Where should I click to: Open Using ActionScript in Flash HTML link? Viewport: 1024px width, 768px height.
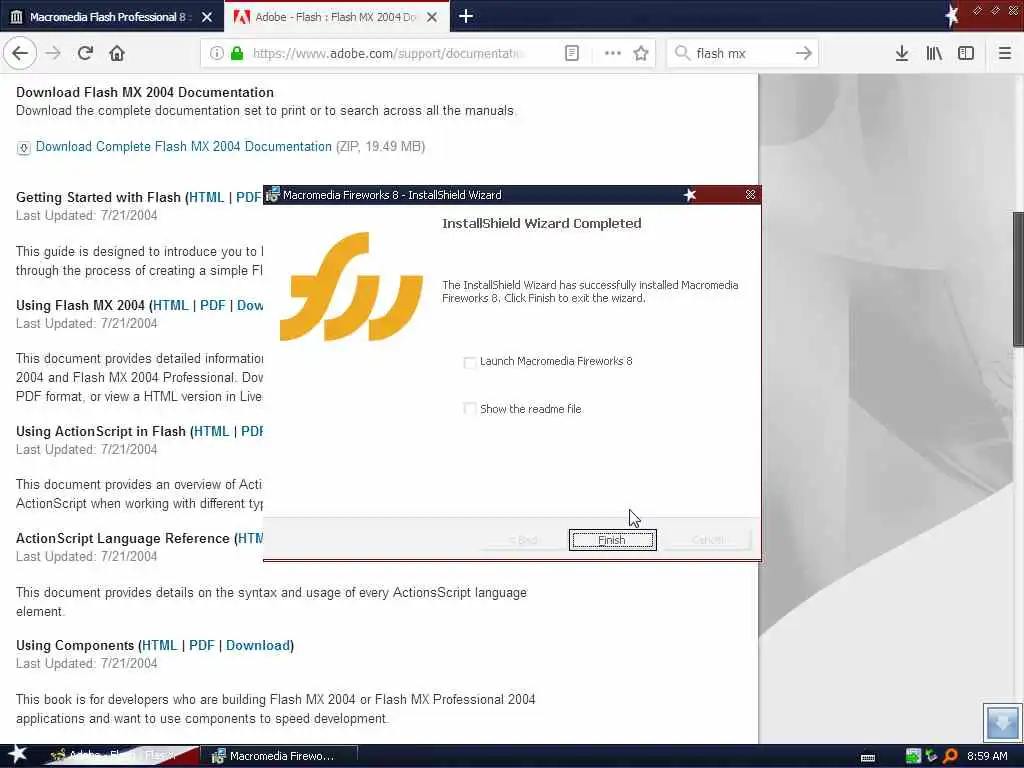[x=212, y=431]
